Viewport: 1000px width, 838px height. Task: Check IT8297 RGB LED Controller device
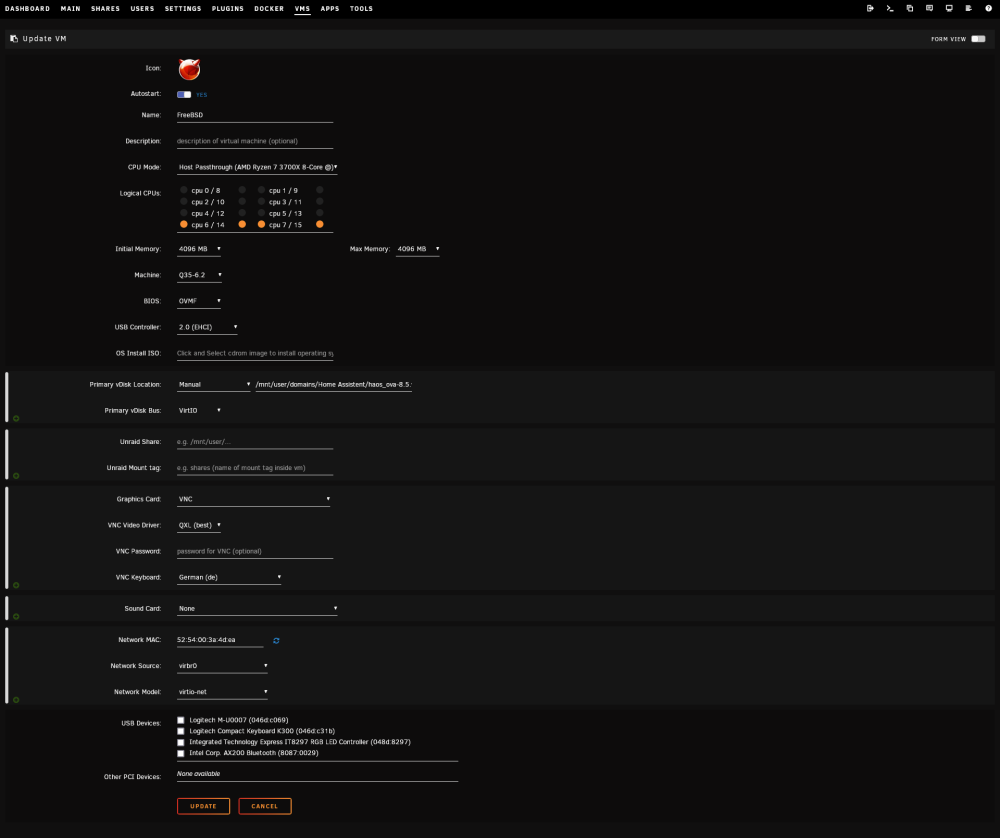[x=180, y=742]
